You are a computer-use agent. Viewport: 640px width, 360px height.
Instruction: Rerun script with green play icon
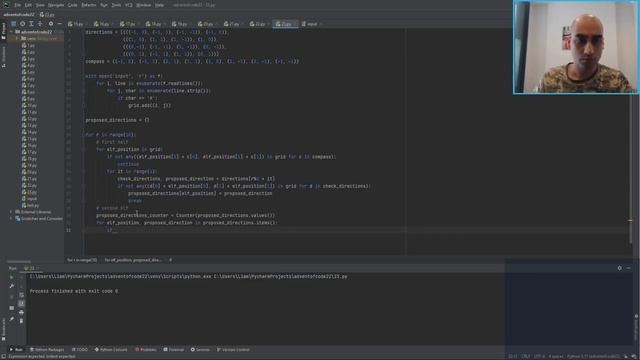click(x=11, y=277)
